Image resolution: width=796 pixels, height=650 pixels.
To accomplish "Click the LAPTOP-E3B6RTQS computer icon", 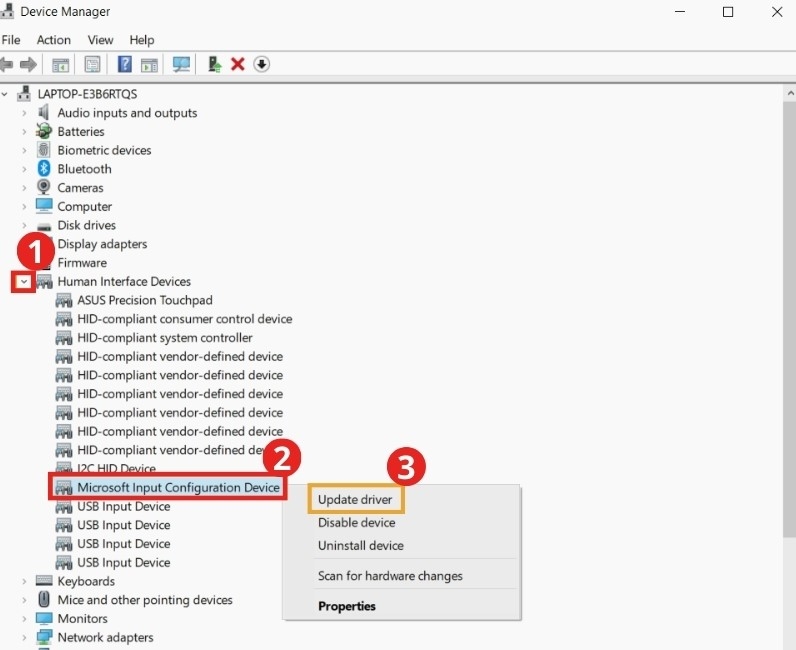I will [x=24, y=93].
